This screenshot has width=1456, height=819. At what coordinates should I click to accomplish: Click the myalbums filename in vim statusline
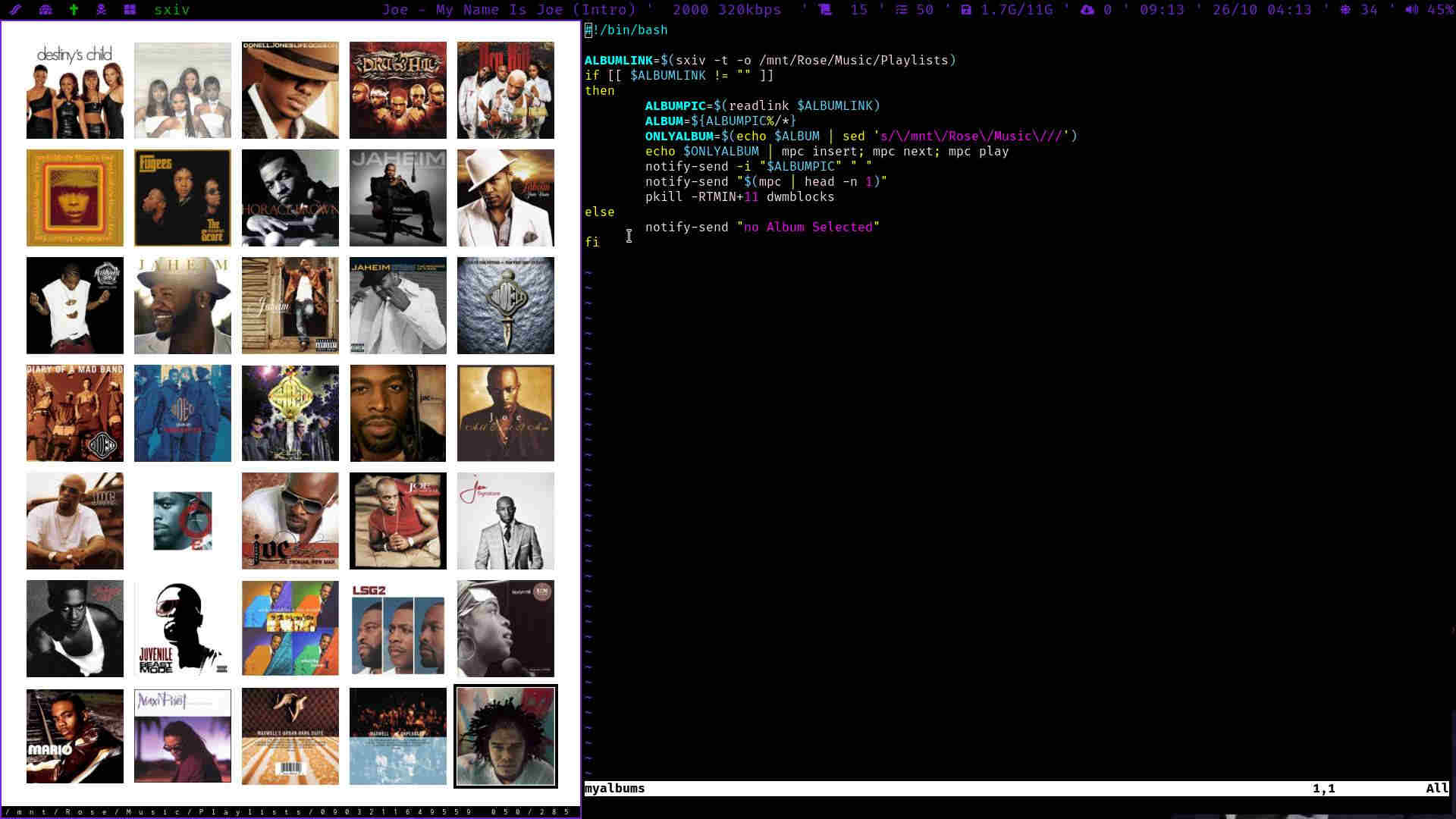coord(615,788)
